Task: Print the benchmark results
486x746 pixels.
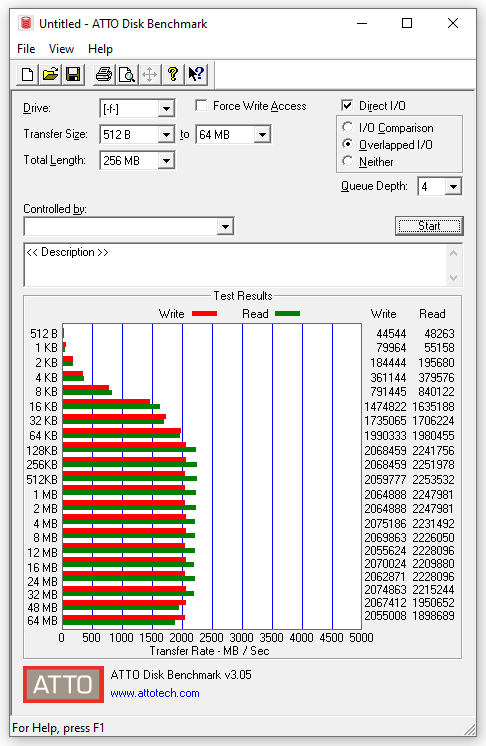Action: pos(104,75)
